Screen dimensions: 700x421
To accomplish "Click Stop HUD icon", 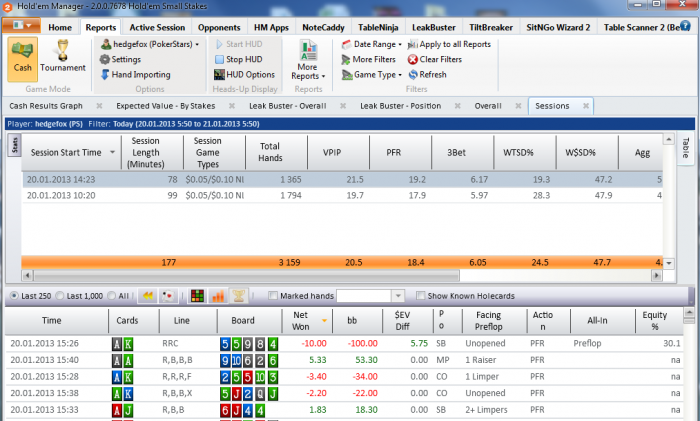I will click(x=219, y=59).
